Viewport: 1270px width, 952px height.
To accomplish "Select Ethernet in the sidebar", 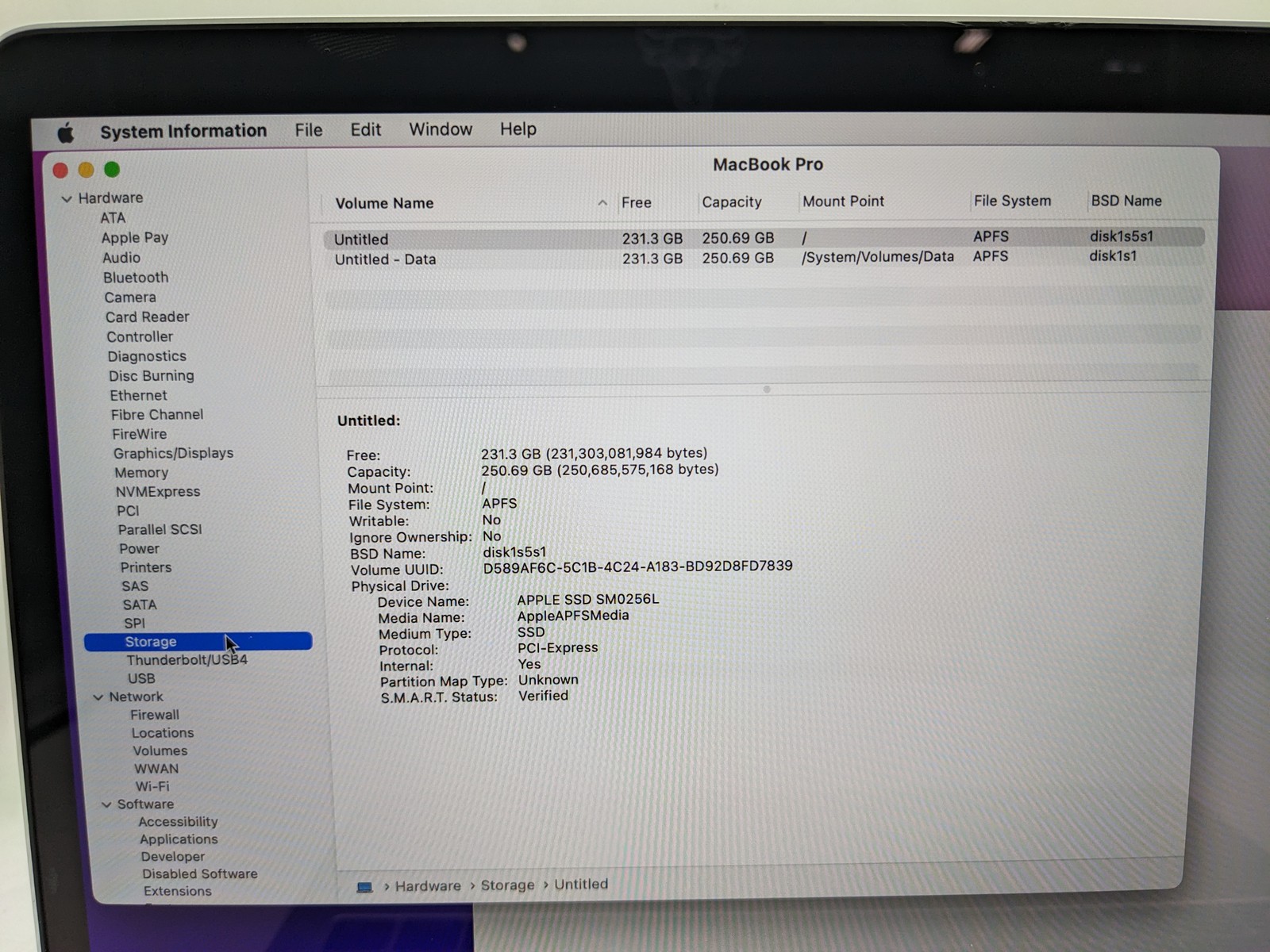I will point(139,395).
